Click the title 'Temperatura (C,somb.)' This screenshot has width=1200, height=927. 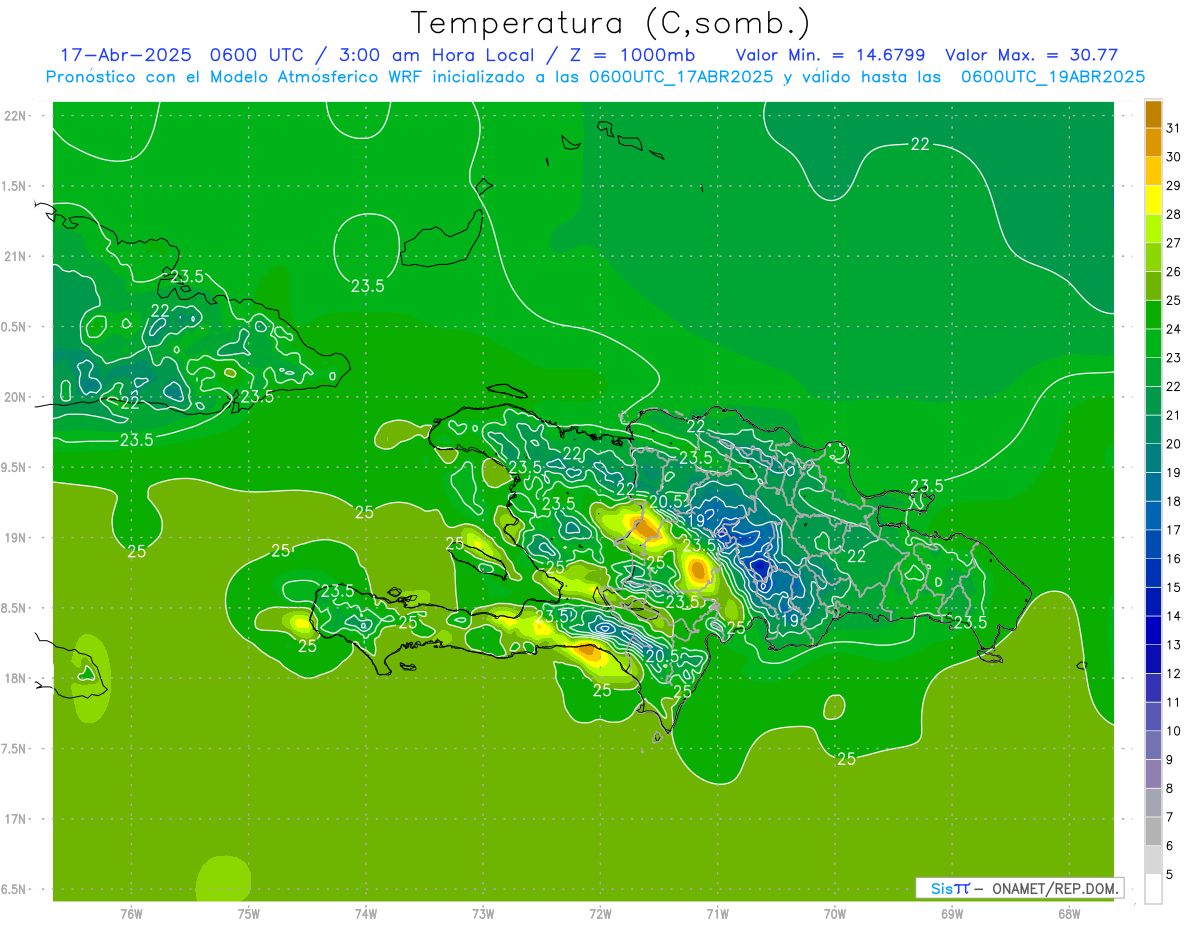click(611, 23)
